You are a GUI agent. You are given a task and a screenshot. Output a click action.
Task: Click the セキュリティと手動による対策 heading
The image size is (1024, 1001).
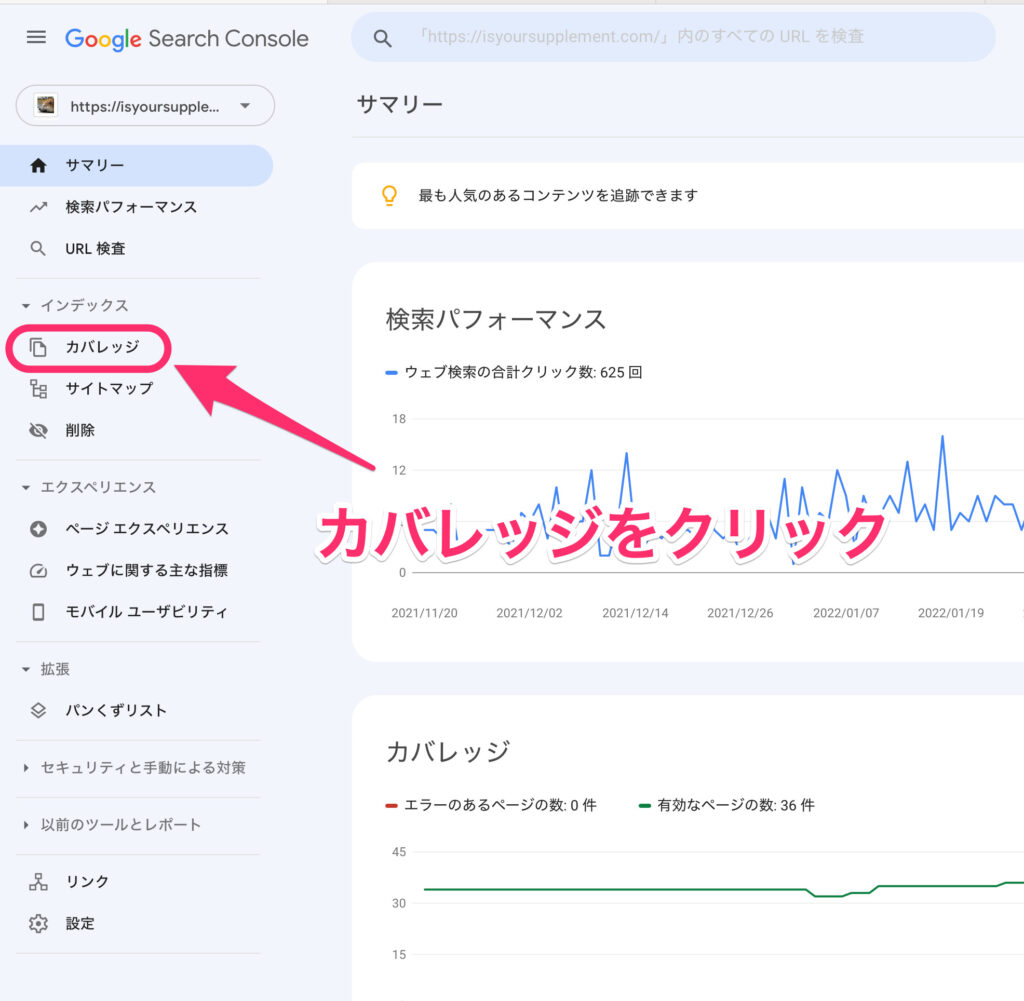[143, 768]
